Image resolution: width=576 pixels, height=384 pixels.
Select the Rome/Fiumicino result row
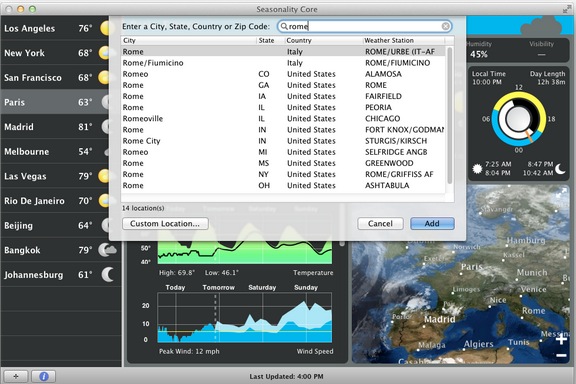coord(283,63)
